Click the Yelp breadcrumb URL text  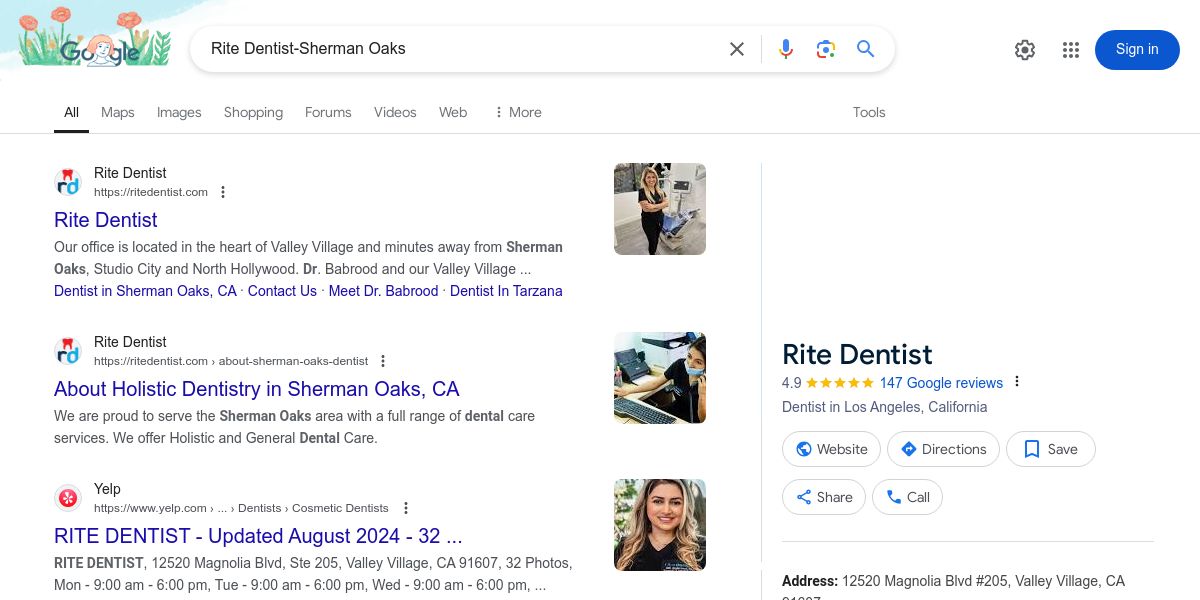coord(241,508)
